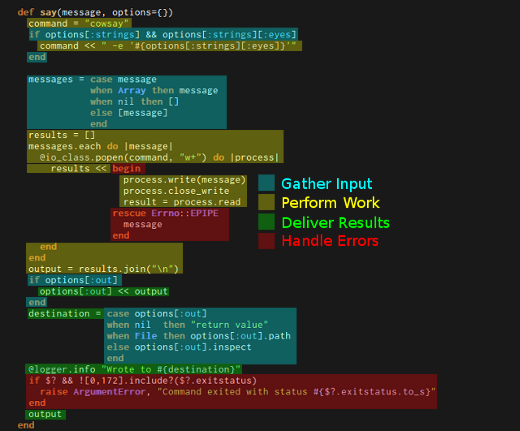The image size is (520, 431).
Task: Click the red Handle Errors legend swatch
Action: (266, 241)
